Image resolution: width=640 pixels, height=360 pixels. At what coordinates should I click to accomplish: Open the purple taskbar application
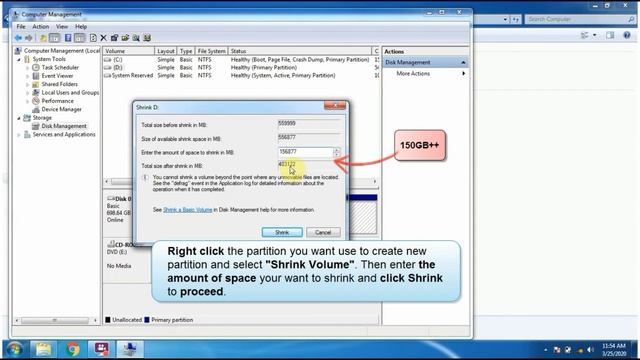(102, 349)
